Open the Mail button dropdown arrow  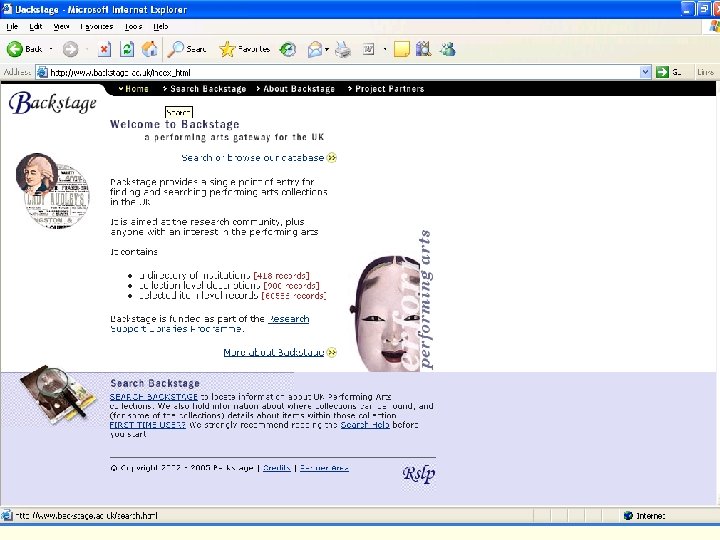326,49
